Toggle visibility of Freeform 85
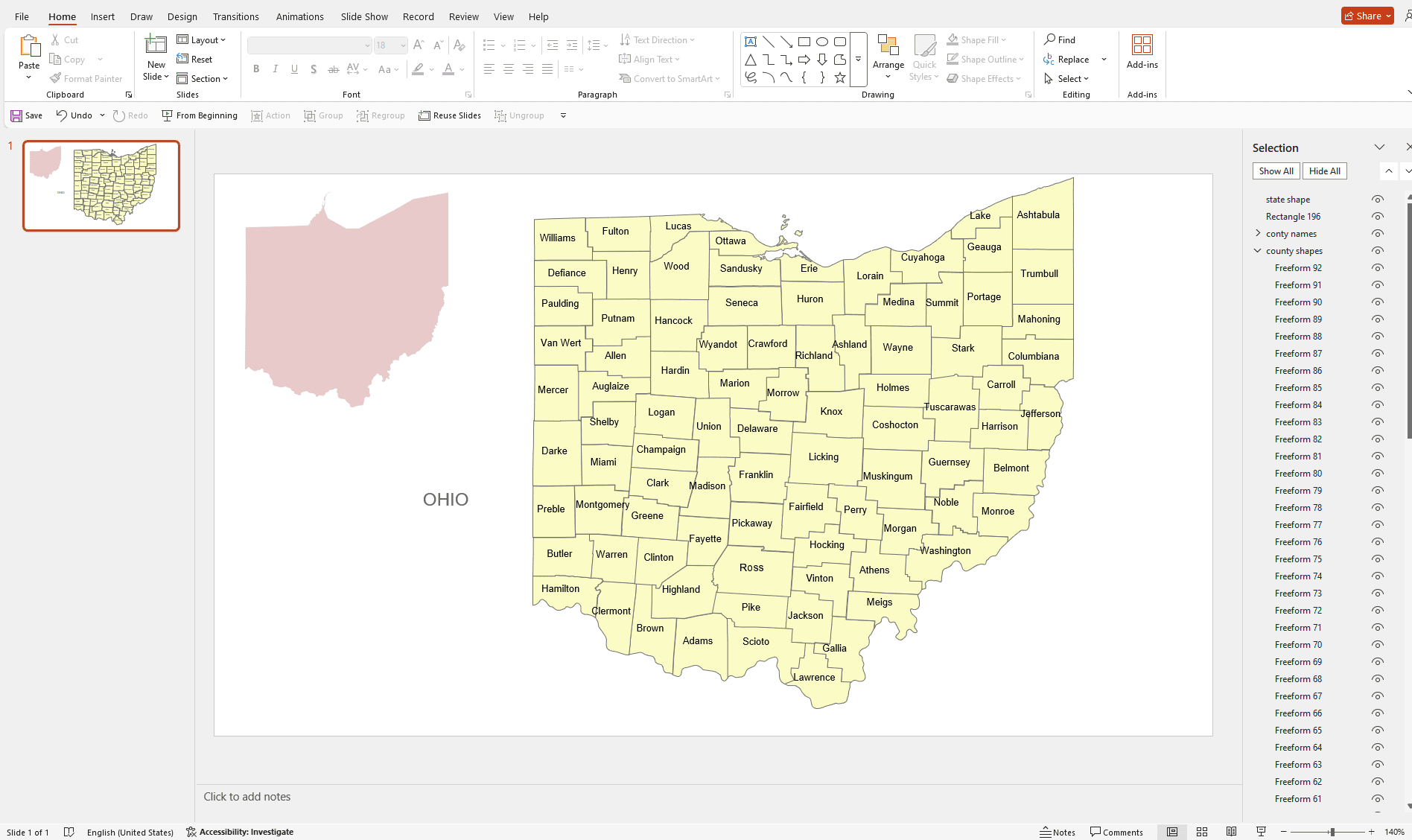Image resolution: width=1412 pixels, height=840 pixels. pos(1378,388)
